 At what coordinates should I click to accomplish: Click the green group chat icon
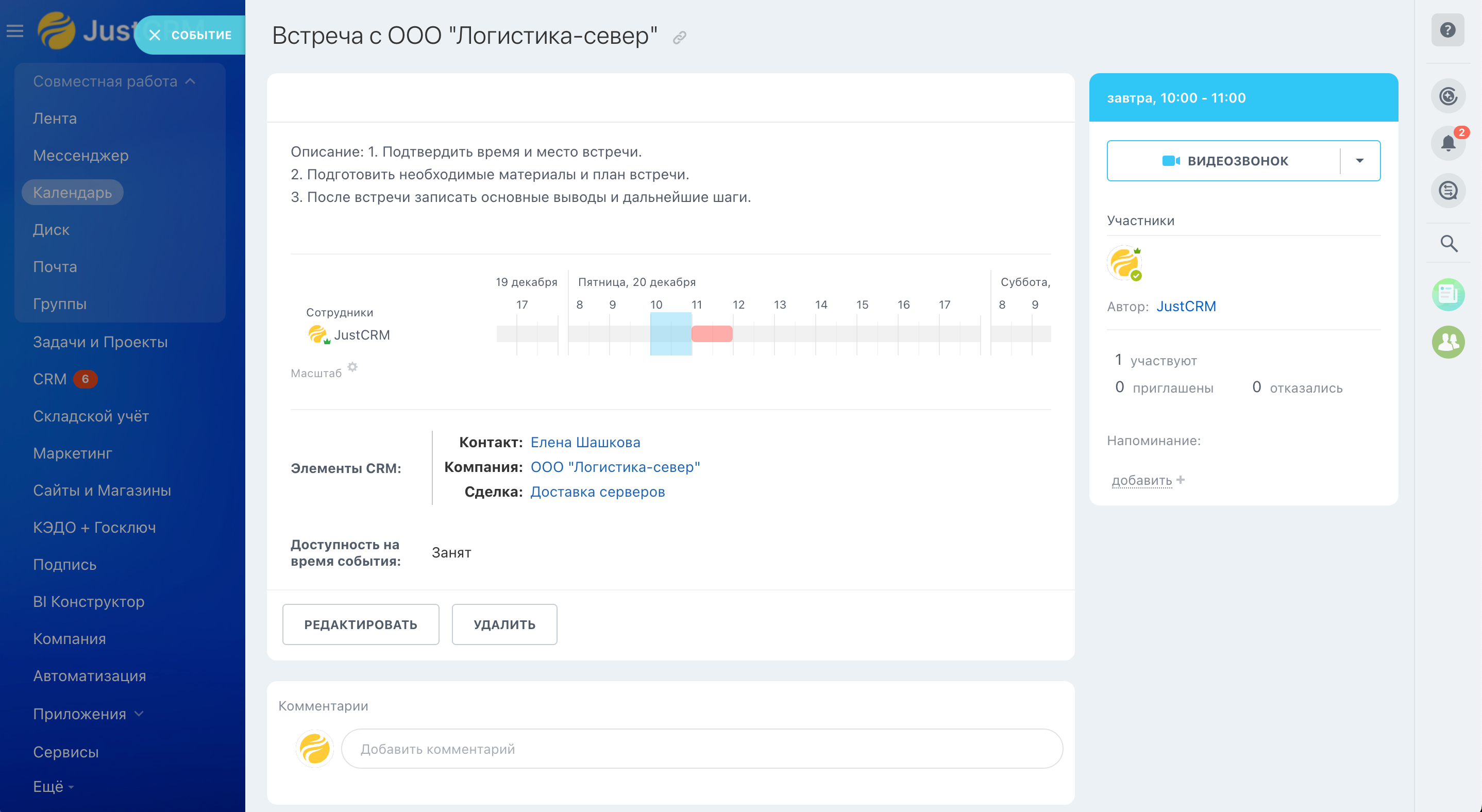(x=1447, y=342)
